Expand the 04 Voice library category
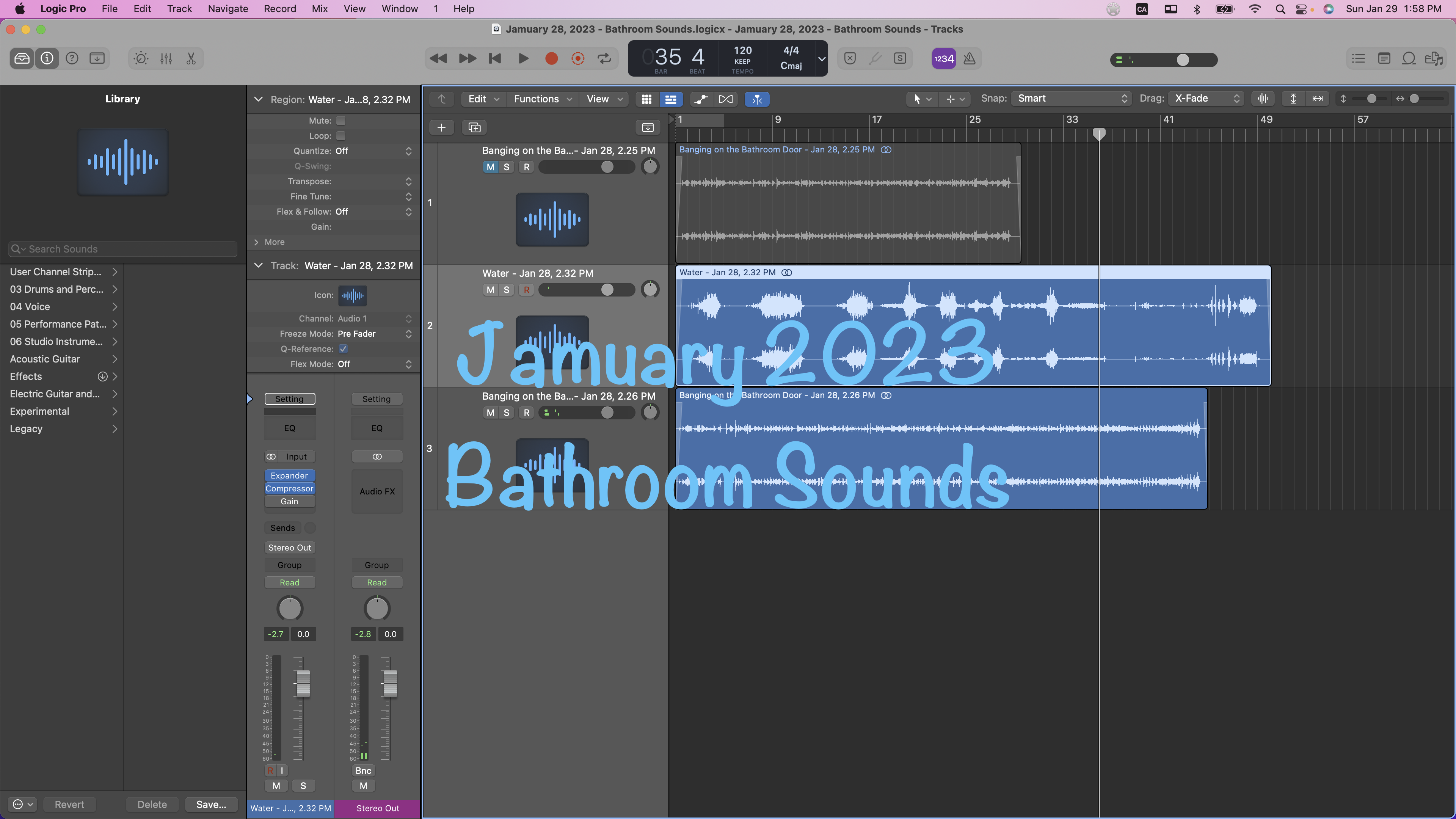 coord(63,306)
